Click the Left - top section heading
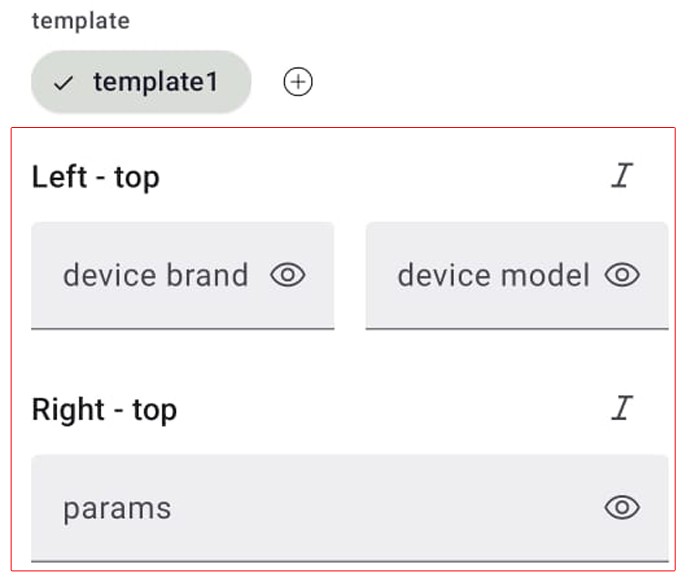The height and width of the screenshot is (582, 700). (96, 177)
